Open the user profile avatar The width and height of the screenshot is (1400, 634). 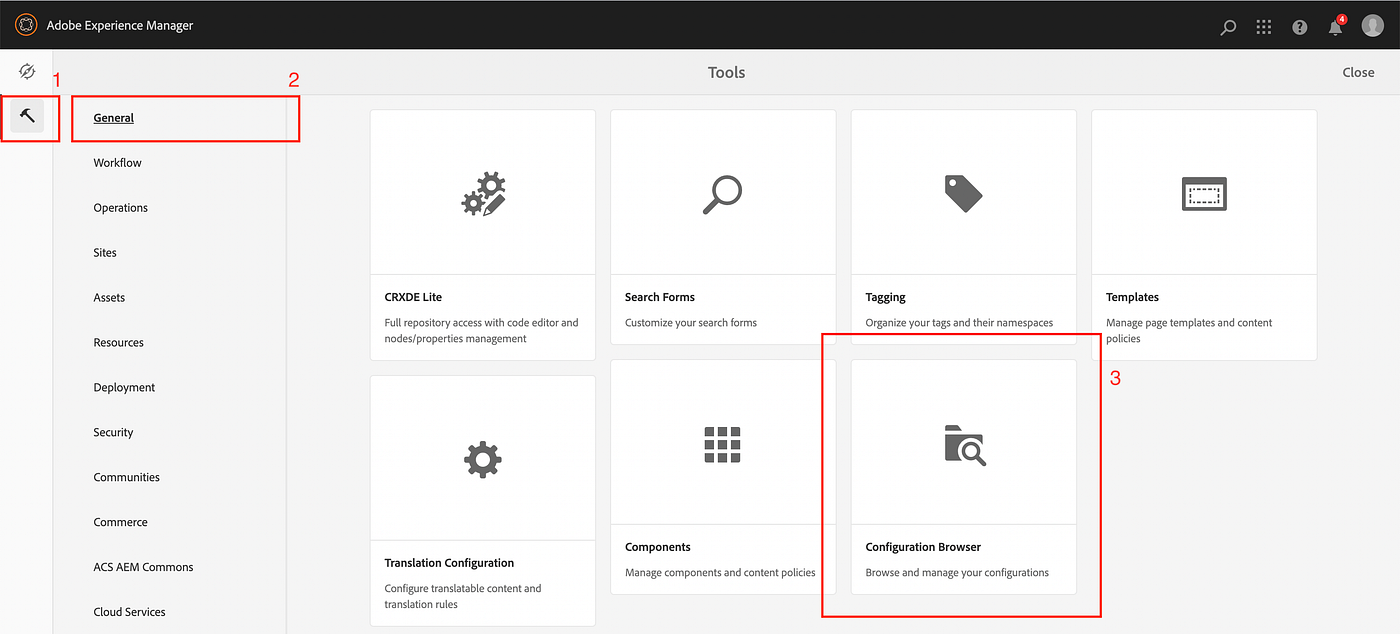tap(1371, 25)
